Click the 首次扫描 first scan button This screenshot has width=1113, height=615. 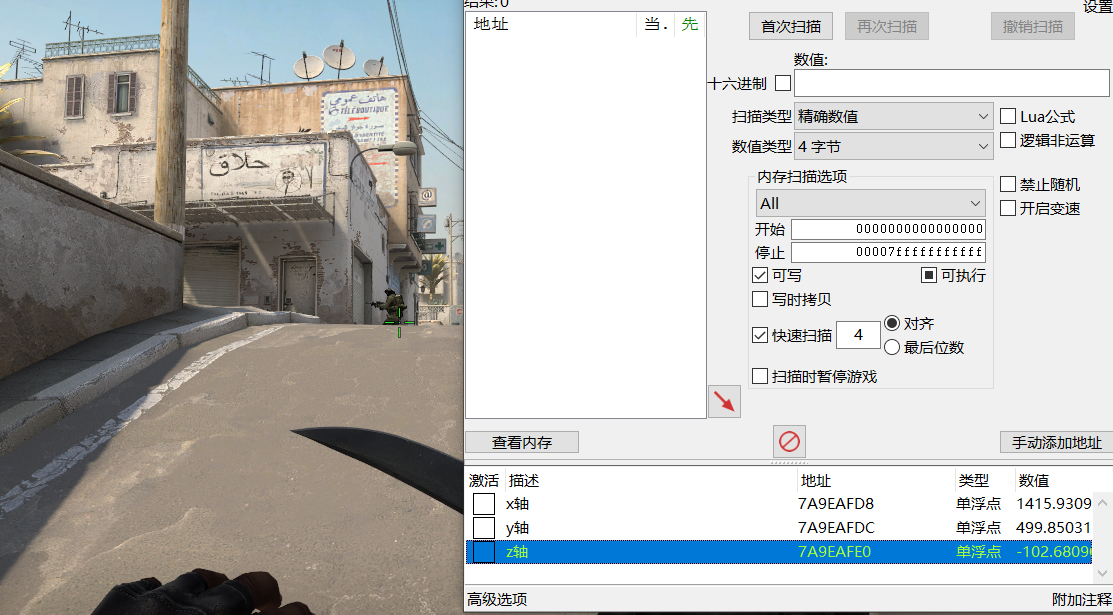[x=790, y=26]
